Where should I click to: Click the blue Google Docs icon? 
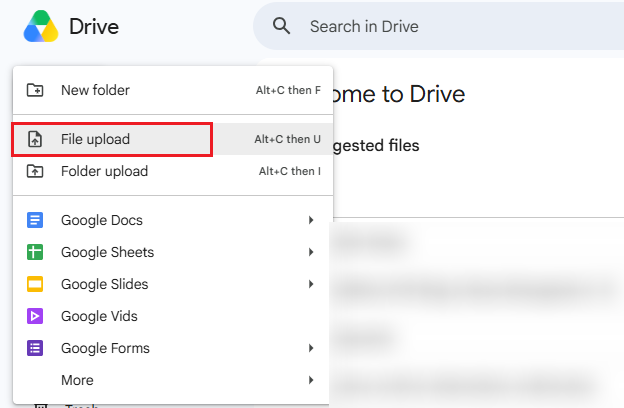click(x=35, y=220)
